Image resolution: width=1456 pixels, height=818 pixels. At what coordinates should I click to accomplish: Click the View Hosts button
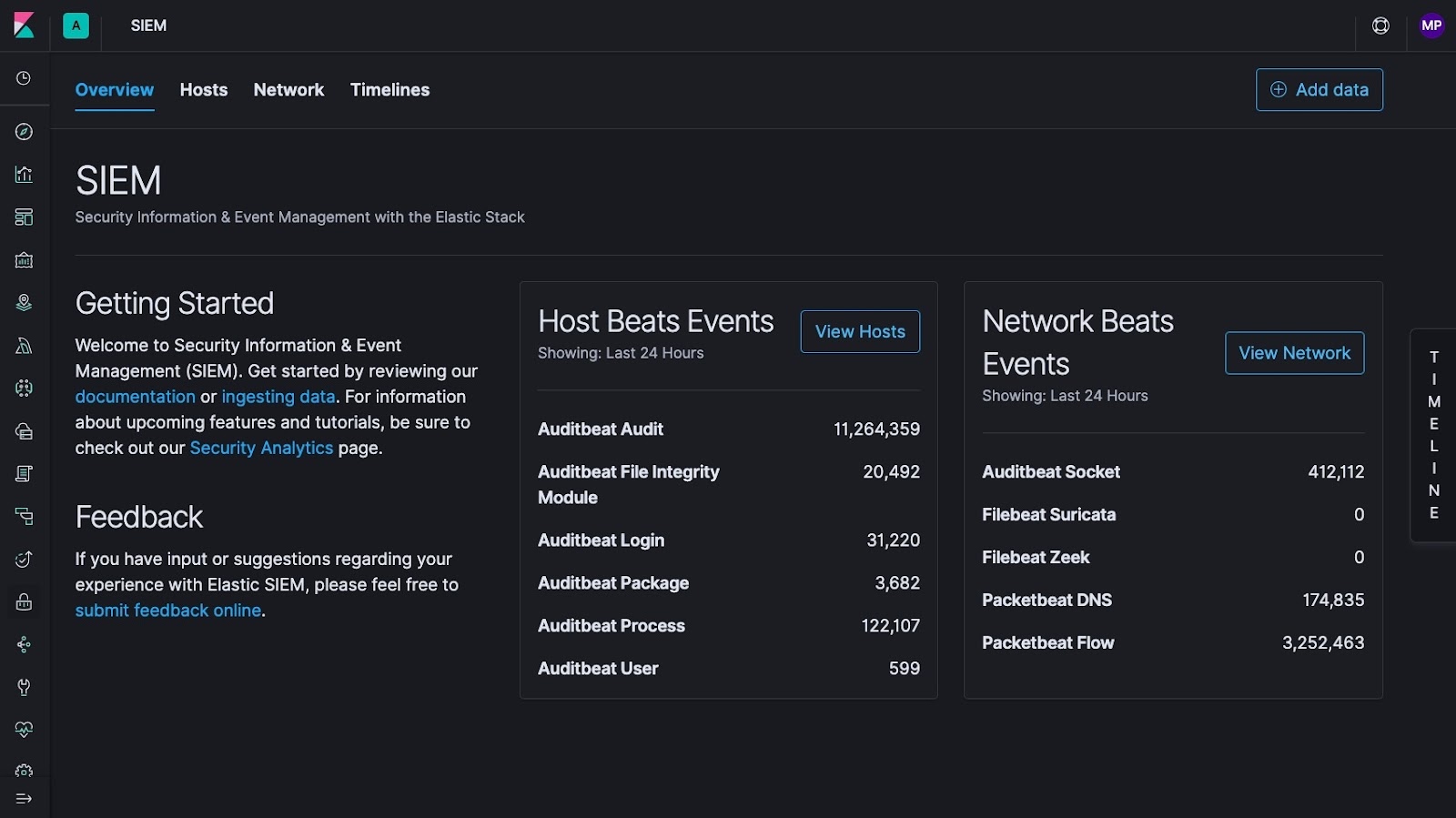[860, 332]
